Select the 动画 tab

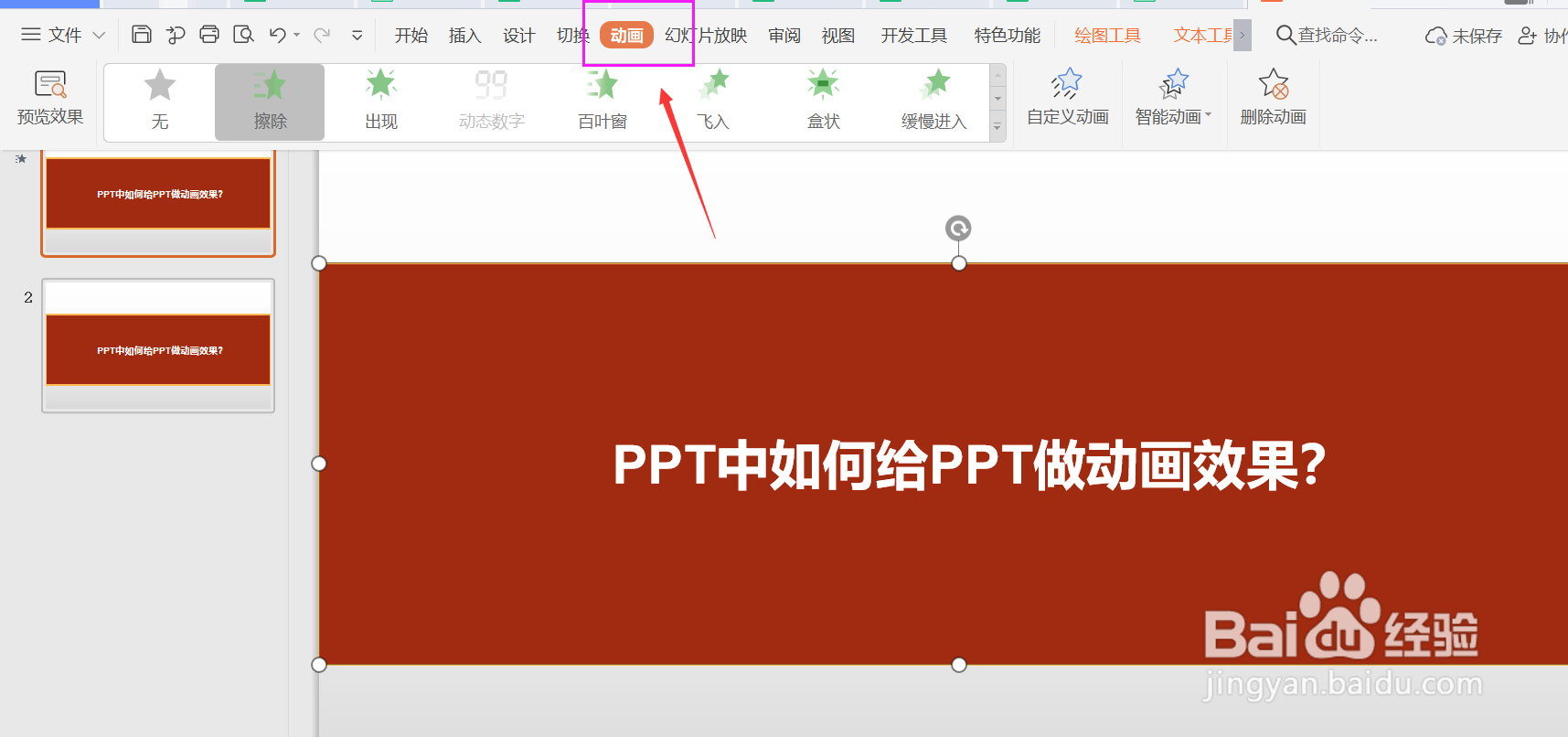[626, 36]
